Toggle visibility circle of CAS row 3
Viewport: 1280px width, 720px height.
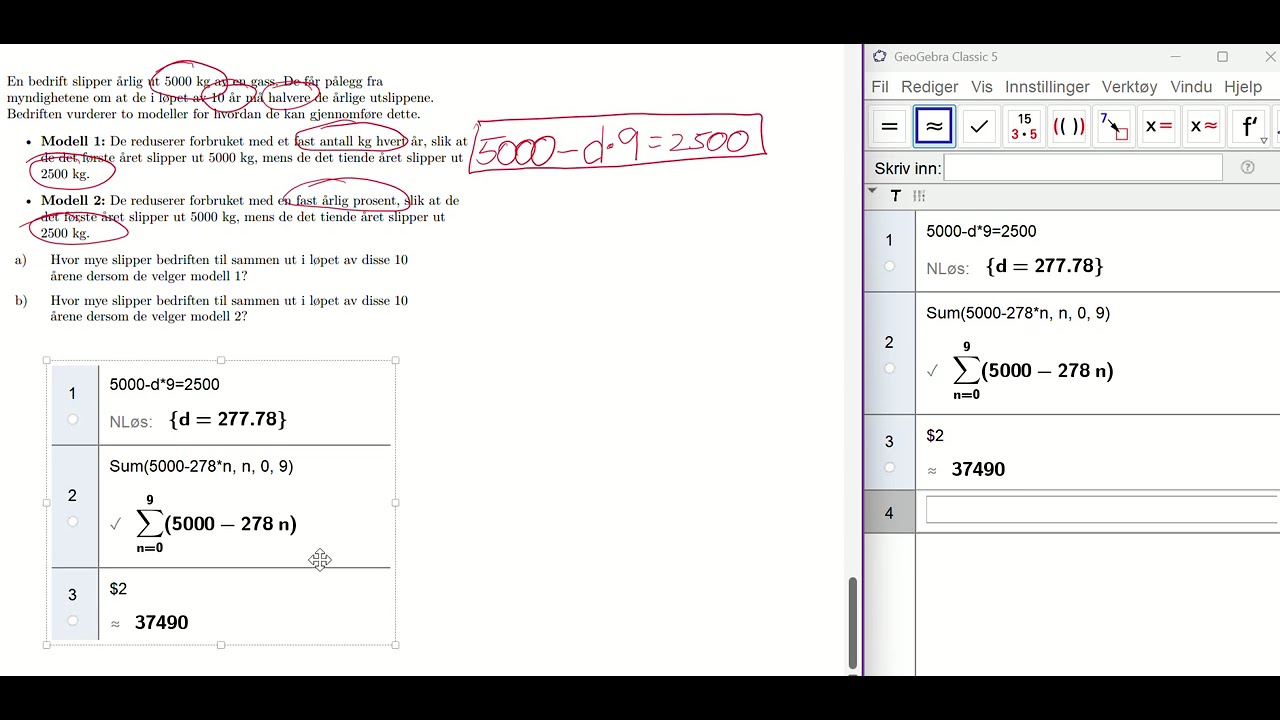[x=889, y=467]
